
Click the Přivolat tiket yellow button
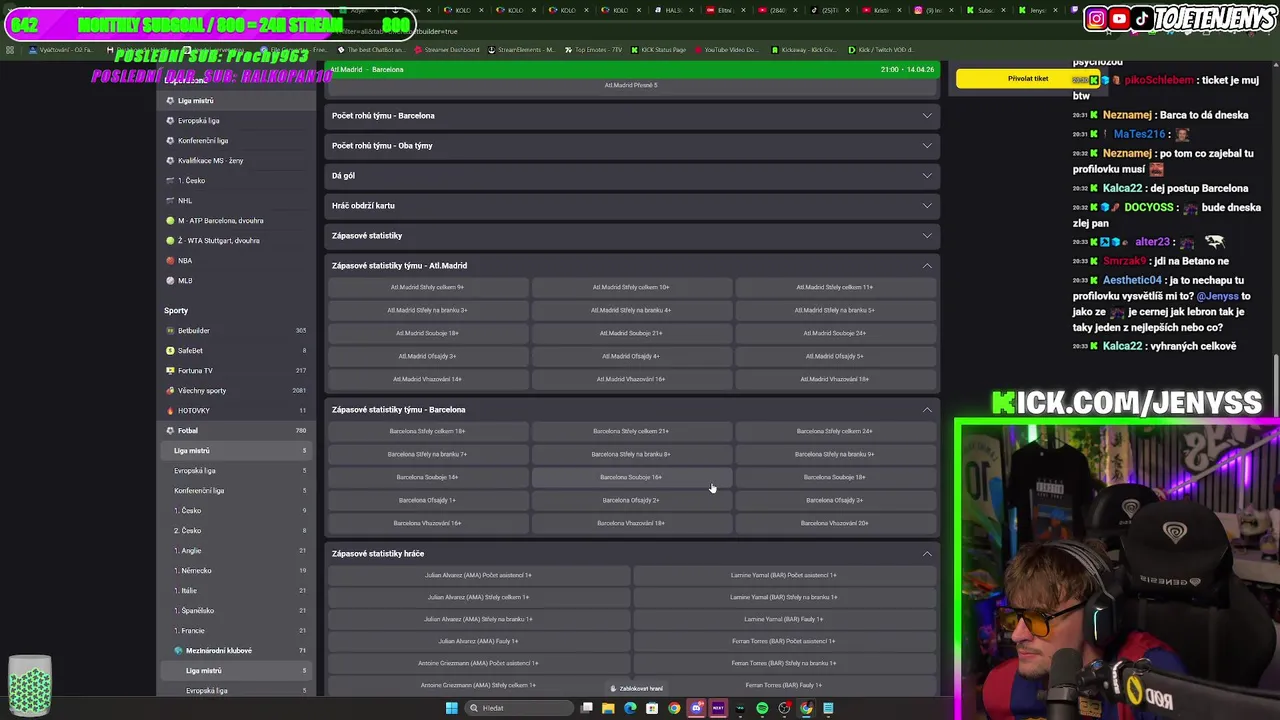pos(1028,79)
